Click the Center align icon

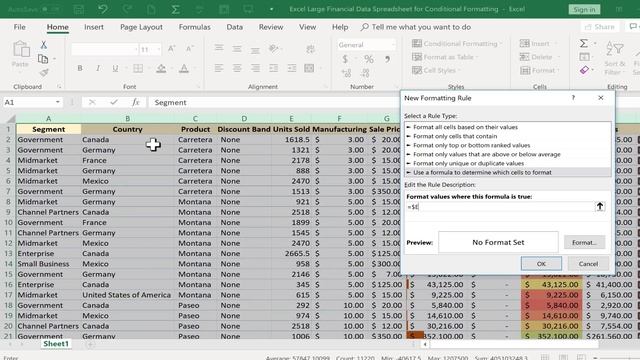[x=237, y=68]
